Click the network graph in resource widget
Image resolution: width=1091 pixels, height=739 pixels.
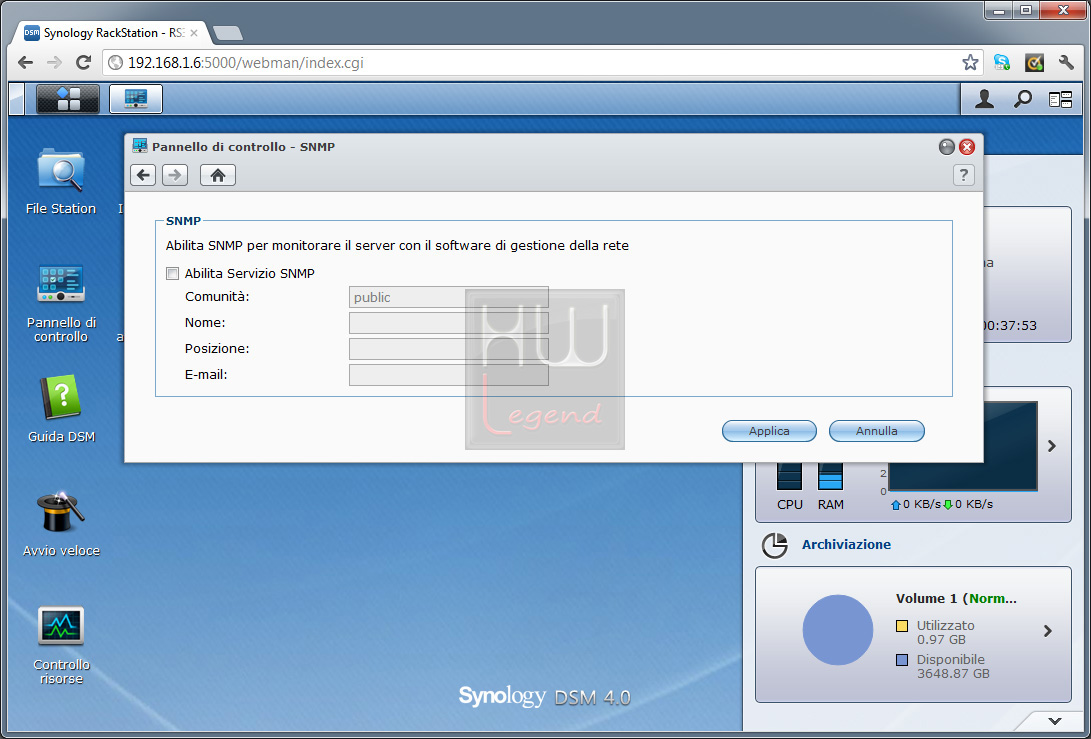[963, 446]
